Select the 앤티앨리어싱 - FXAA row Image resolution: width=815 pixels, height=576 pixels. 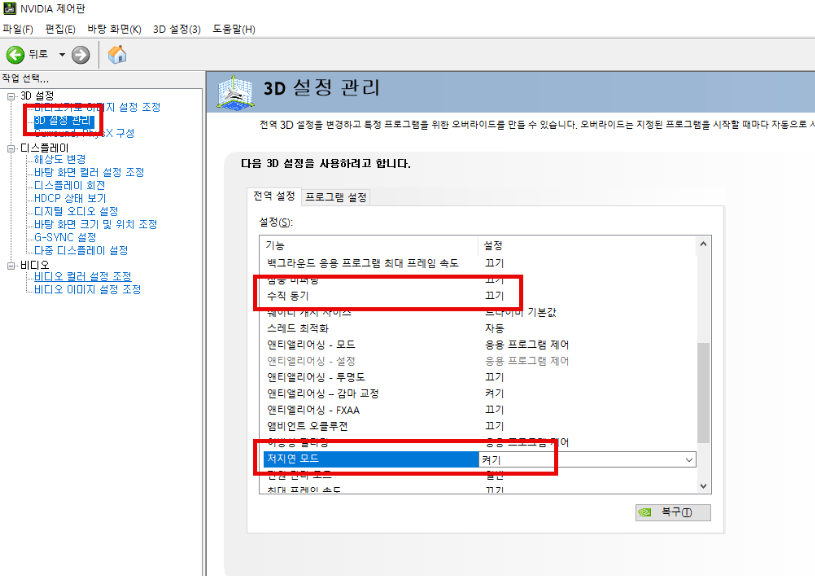tap(478, 410)
